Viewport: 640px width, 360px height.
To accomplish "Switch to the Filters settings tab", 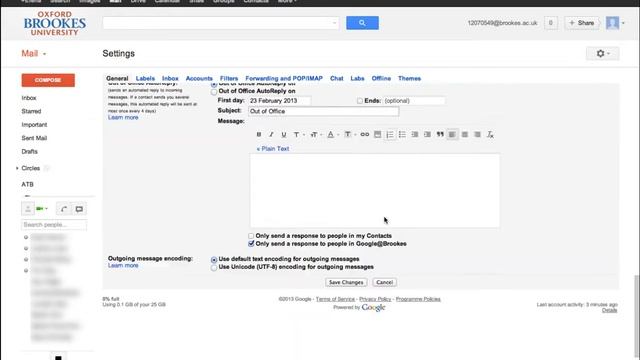I will click(x=229, y=78).
